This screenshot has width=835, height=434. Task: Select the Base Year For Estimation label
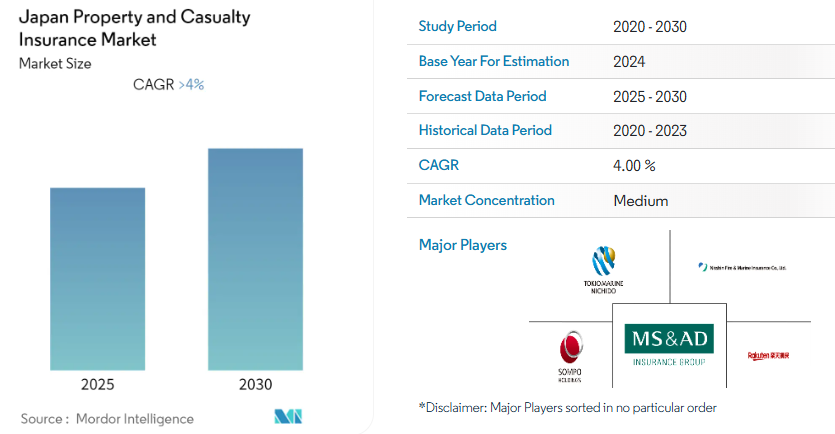(x=494, y=61)
